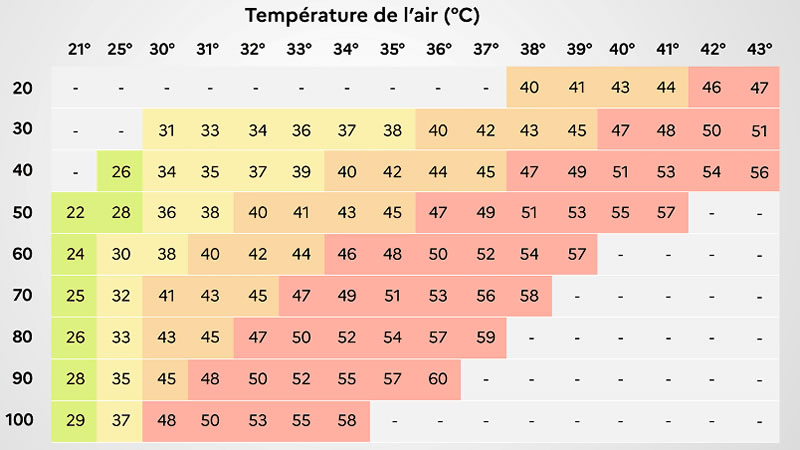The image size is (800, 450).
Task: Select the 21° column header
Action: tap(79, 49)
